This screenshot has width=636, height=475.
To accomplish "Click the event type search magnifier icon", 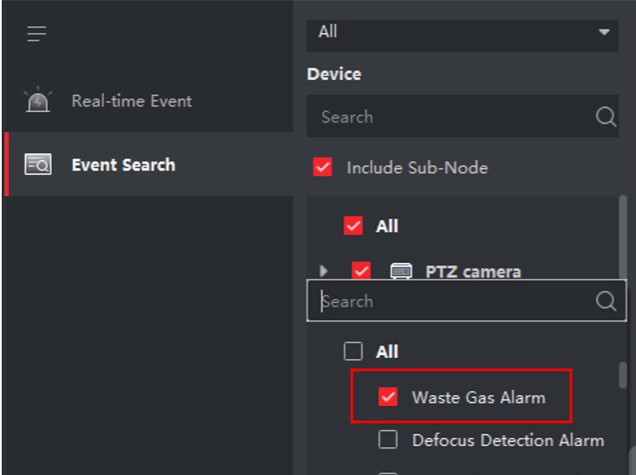I will [605, 301].
